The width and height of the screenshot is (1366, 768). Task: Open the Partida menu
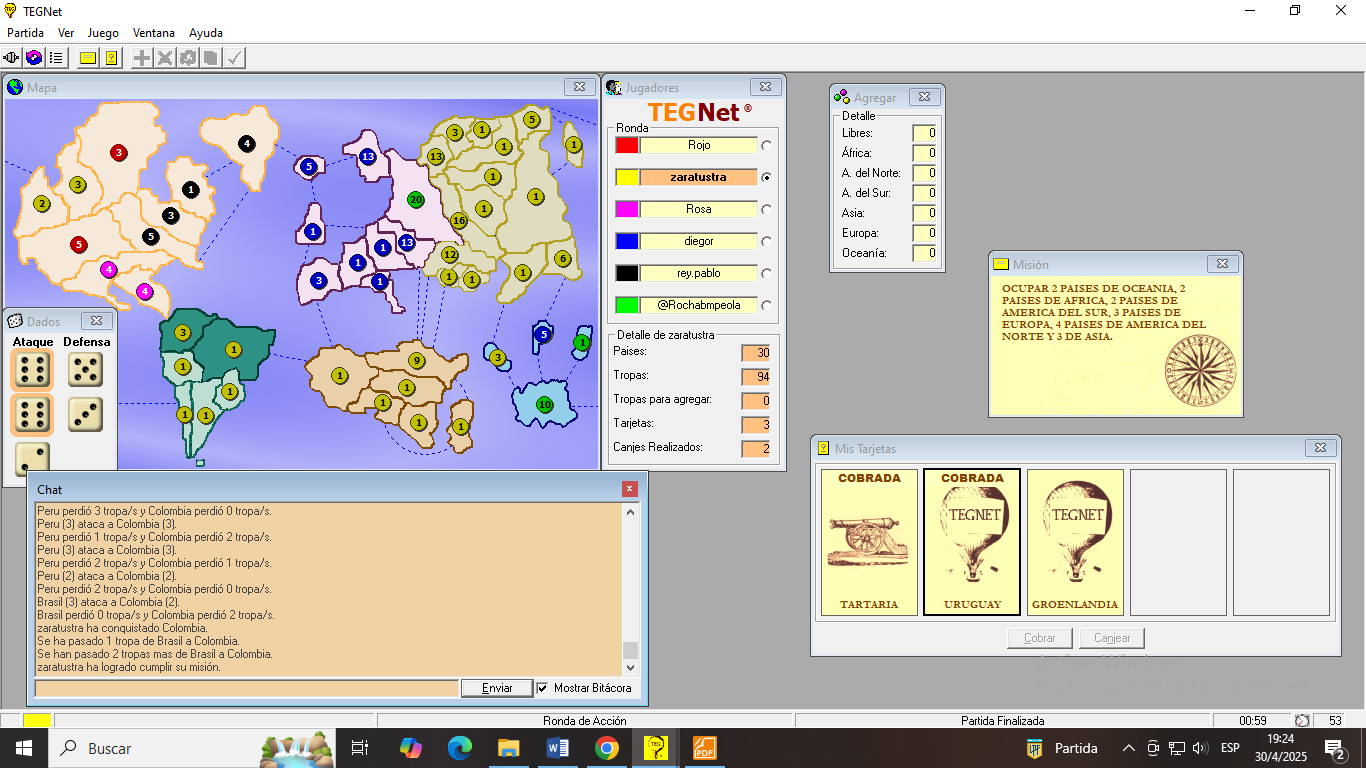coord(25,32)
